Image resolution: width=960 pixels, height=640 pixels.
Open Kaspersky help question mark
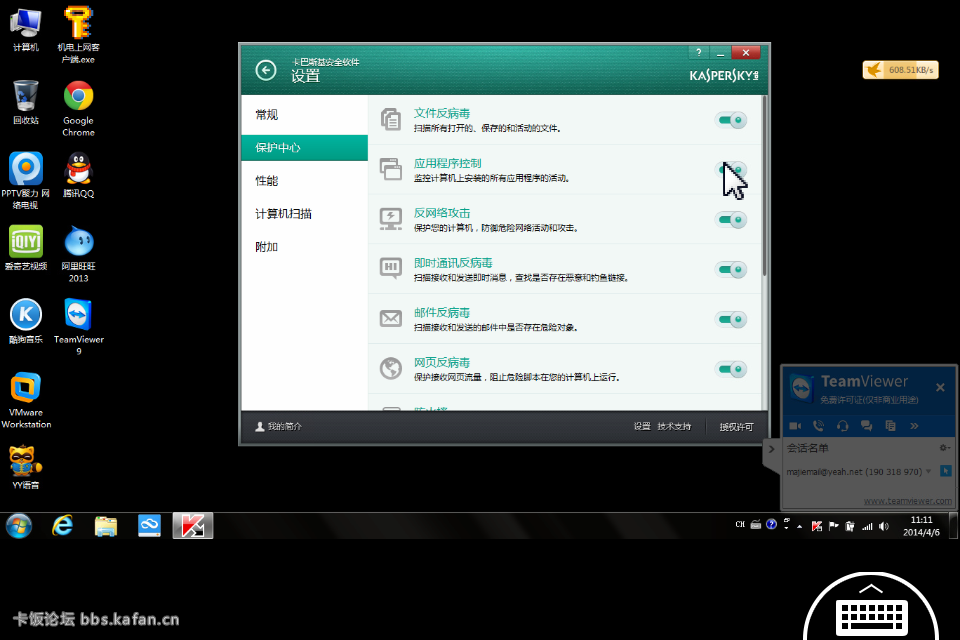(699, 53)
